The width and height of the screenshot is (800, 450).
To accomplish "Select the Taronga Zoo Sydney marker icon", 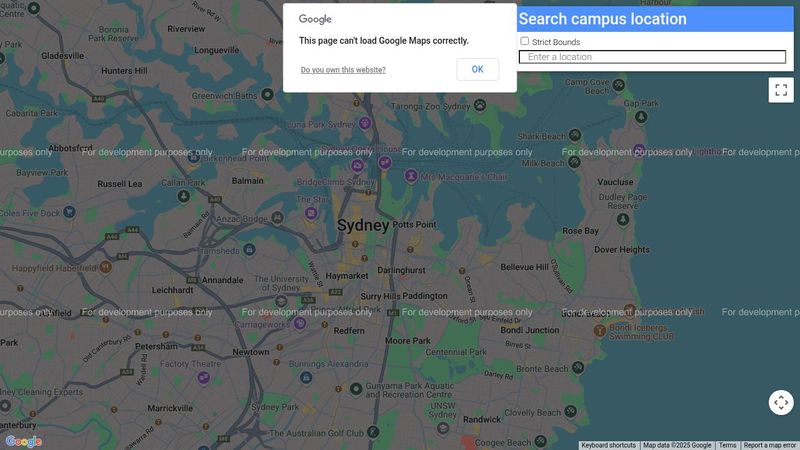I will pos(480,106).
